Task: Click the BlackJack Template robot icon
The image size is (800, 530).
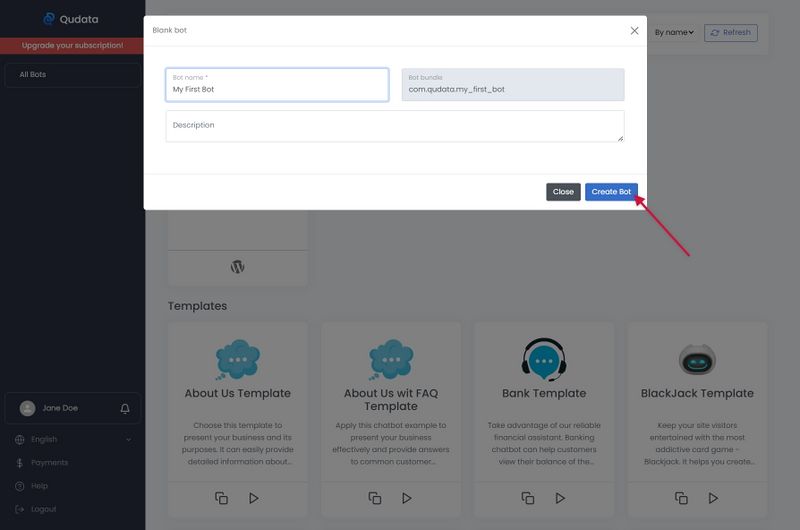Action: coord(697,359)
